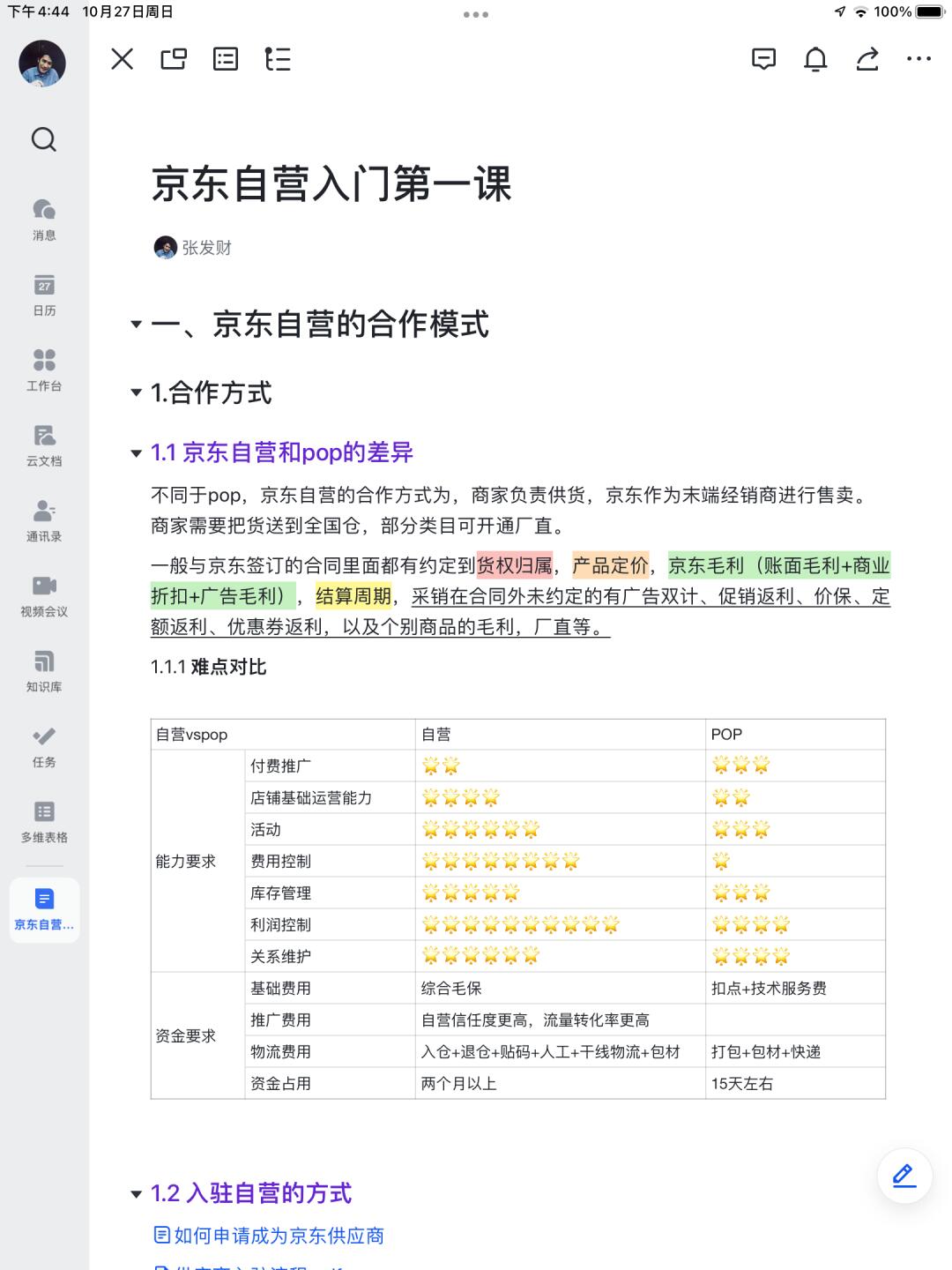Open 消息 messages in sidebar

pos(44,219)
